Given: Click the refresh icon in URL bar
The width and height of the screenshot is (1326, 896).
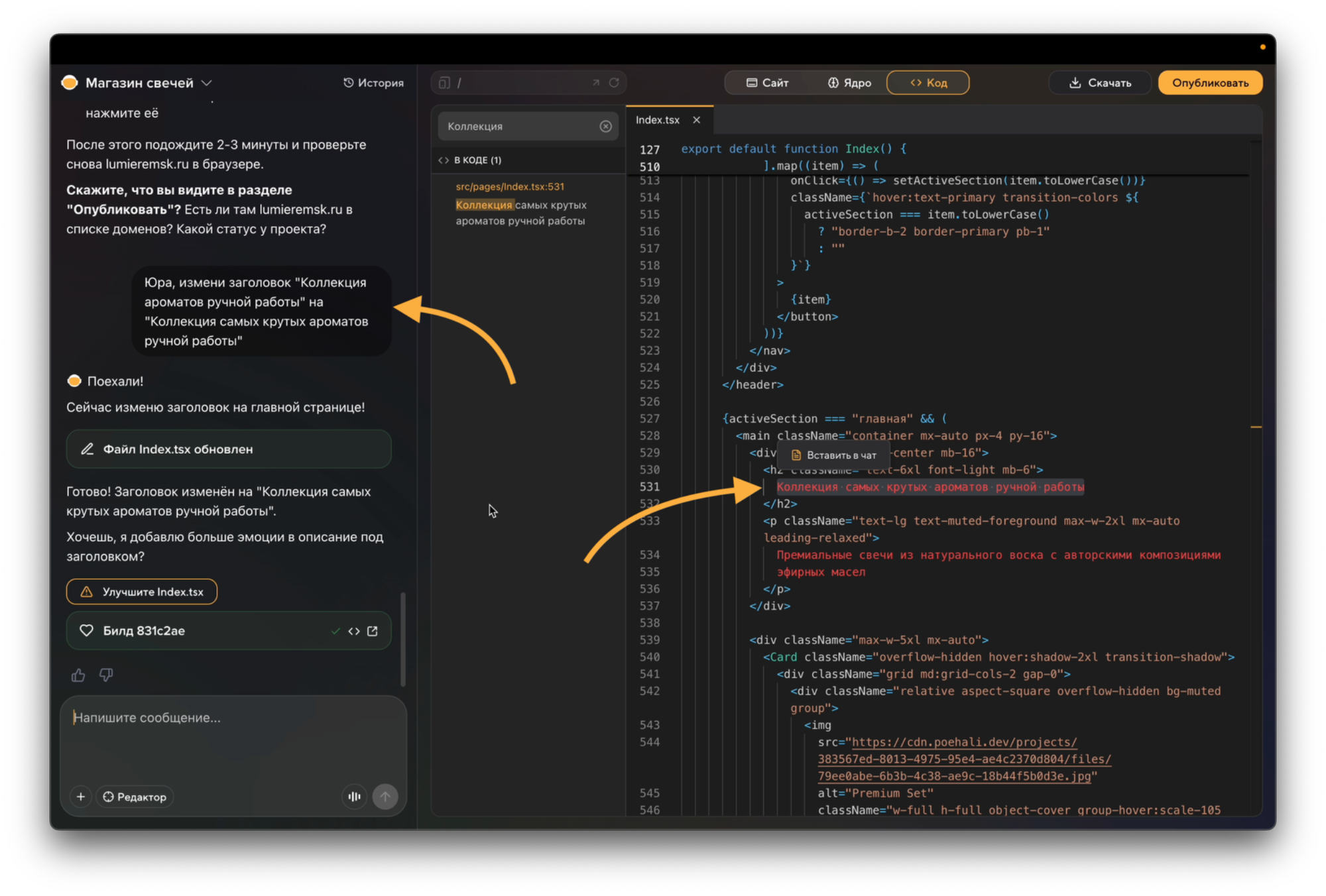Looking at the screenshot, I should click(x=614, y=83).
